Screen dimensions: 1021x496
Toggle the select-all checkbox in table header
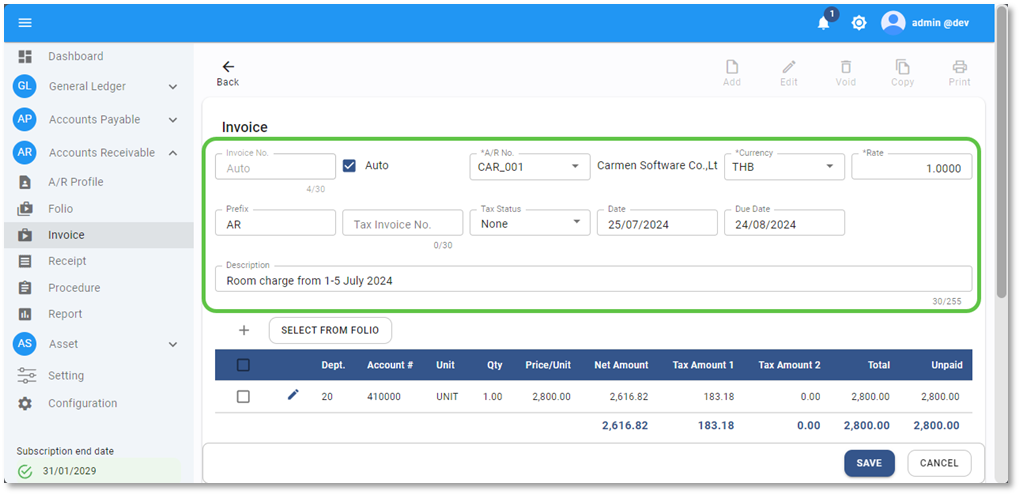pyautogui.click(x=243, y=365)
